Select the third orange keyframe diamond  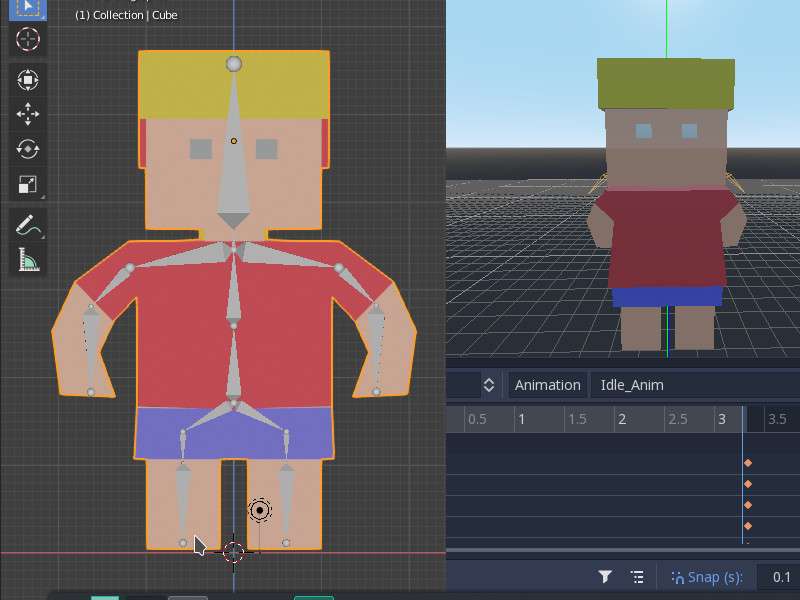click(748, 505)
